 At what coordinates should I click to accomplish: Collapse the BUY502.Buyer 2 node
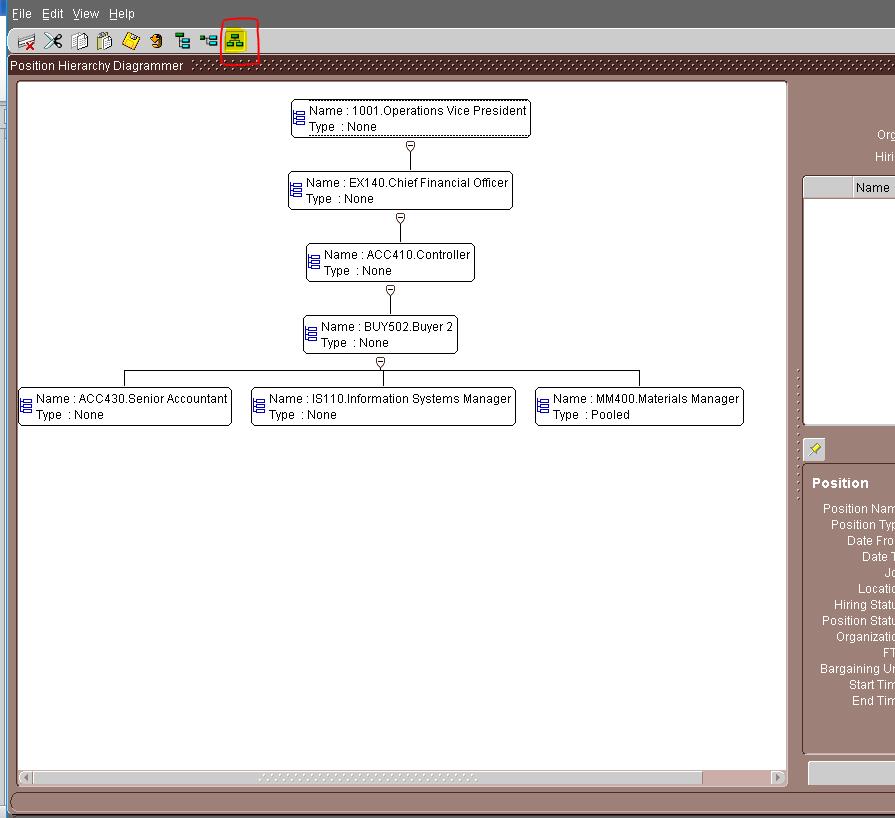tap(380, 363)
